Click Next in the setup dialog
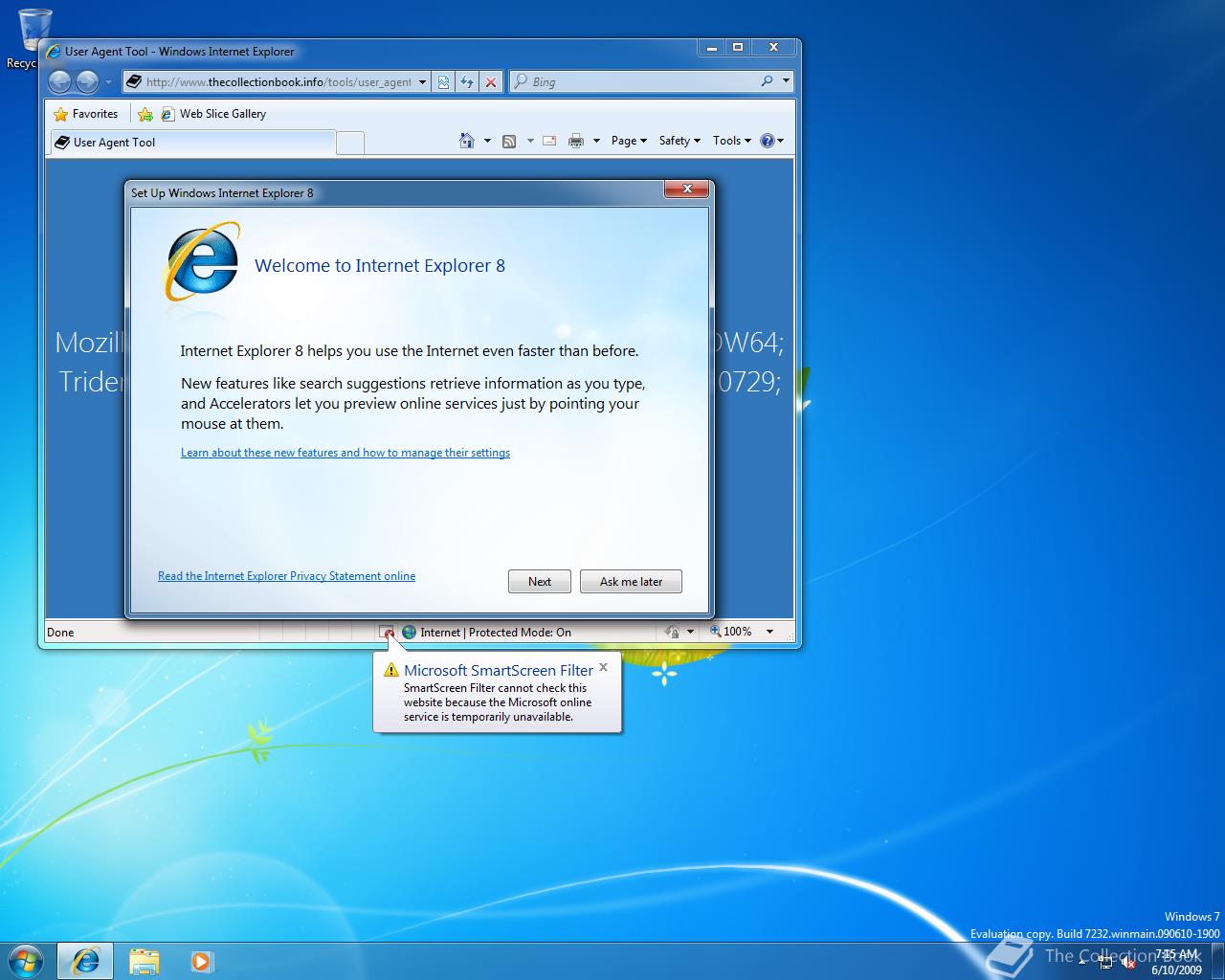This screenshot has width=1225, height=980. 540,582
